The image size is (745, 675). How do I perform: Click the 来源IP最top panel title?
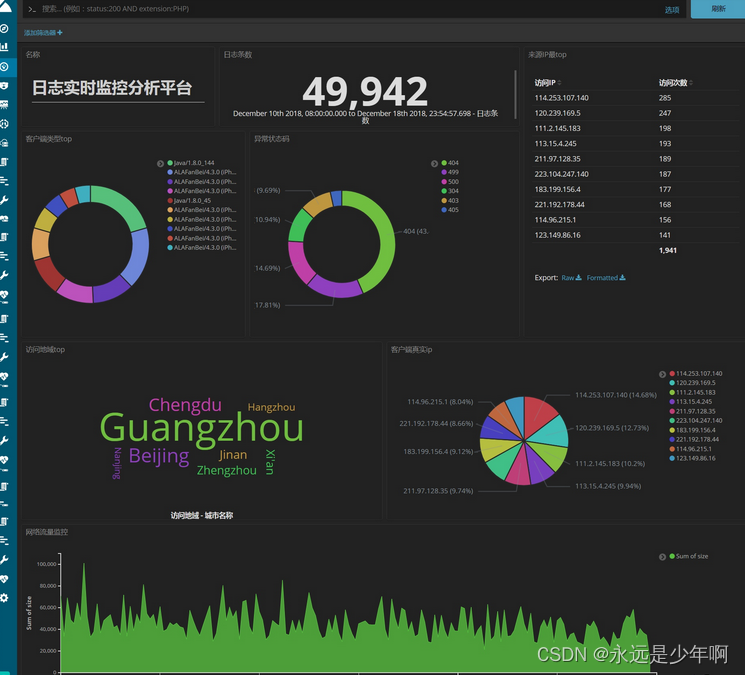point(547,55)
